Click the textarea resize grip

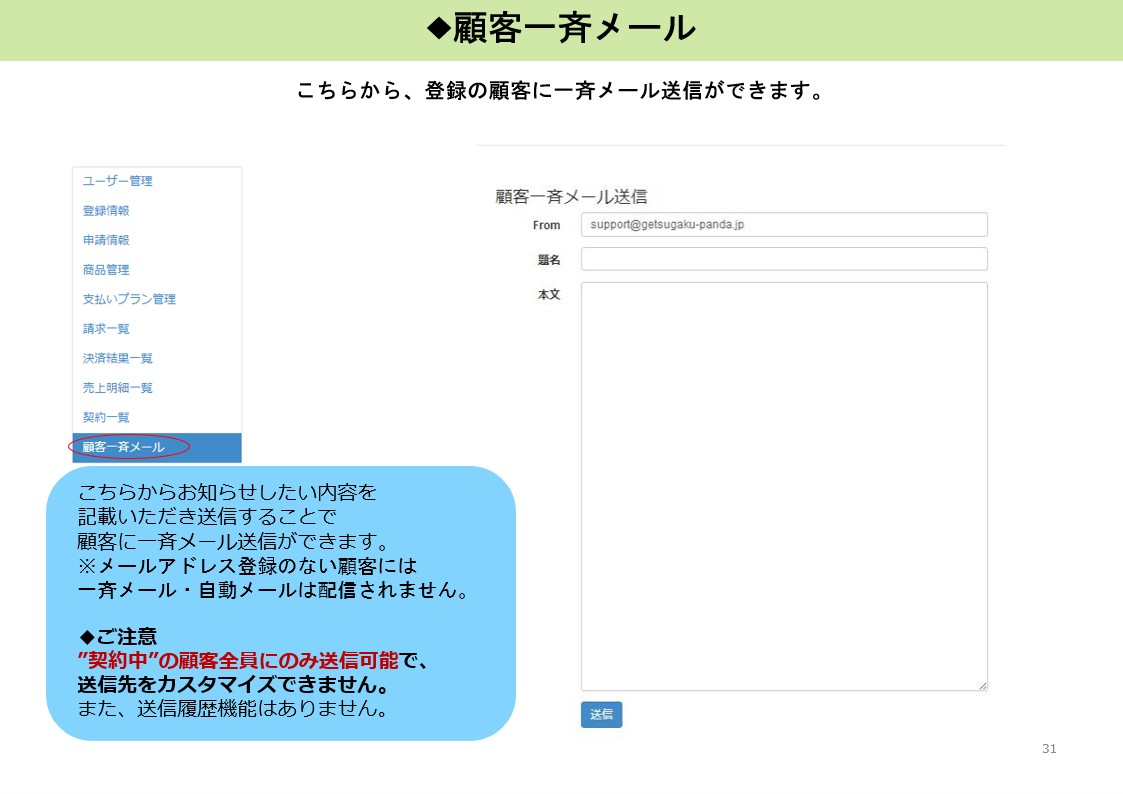click(982, 685)
